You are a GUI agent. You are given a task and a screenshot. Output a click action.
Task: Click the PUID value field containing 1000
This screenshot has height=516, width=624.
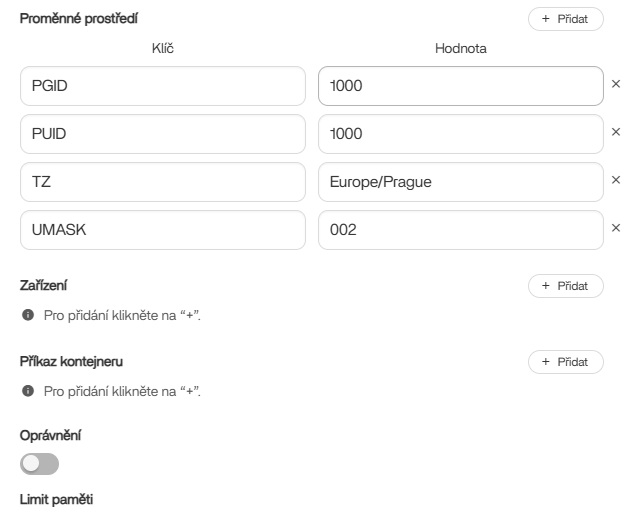click(x=460, y=133)
